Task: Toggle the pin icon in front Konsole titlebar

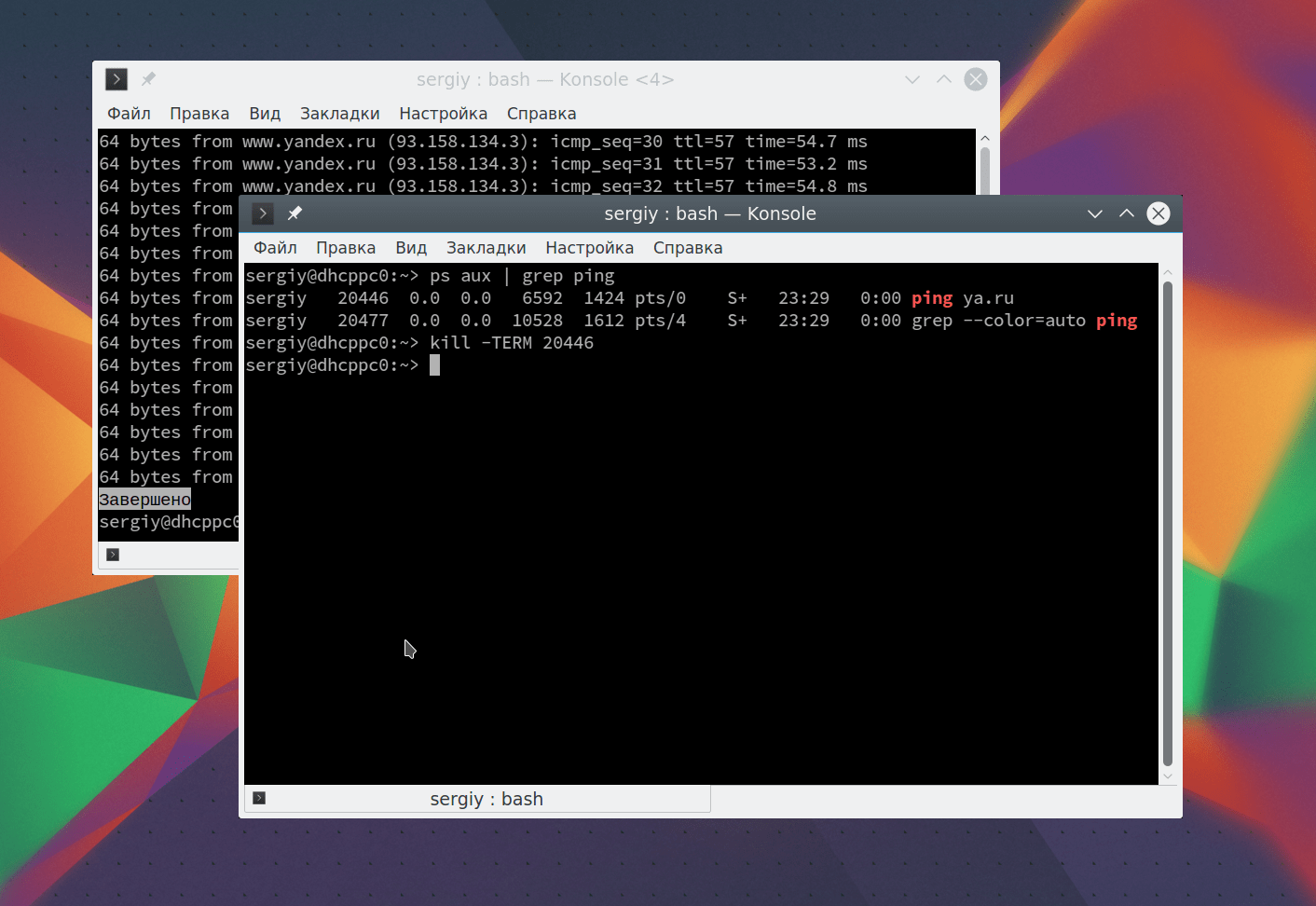Action: (x=295, y=213)
